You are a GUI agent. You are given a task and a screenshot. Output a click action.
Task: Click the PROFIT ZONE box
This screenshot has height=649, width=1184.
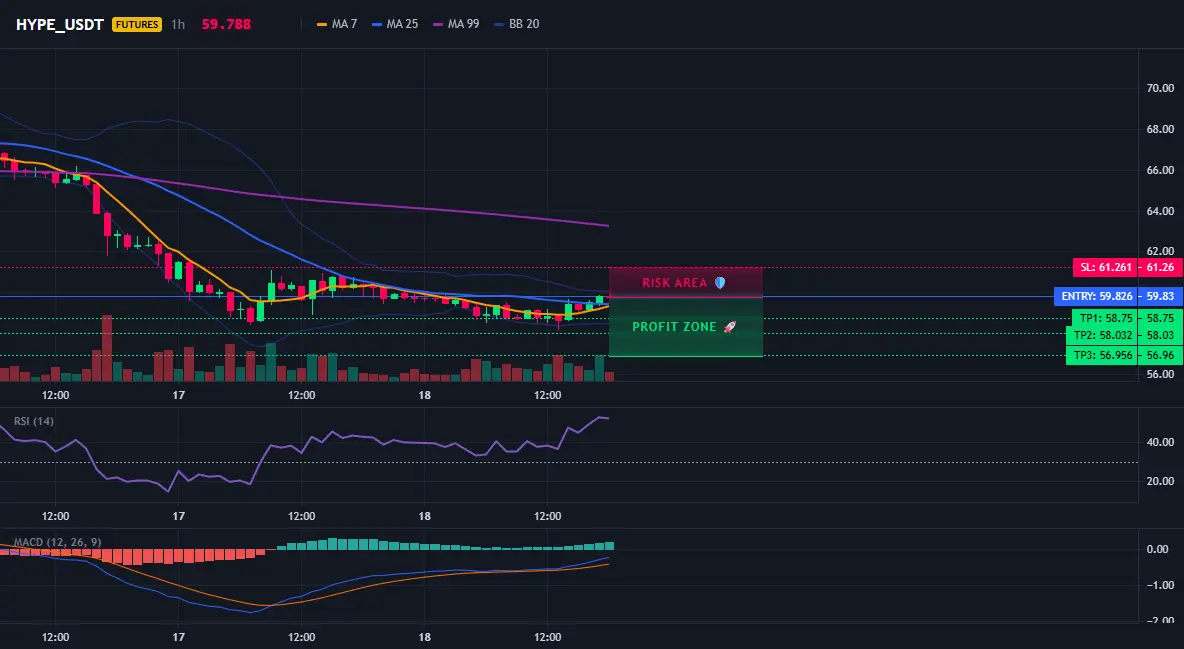[686, 326]
